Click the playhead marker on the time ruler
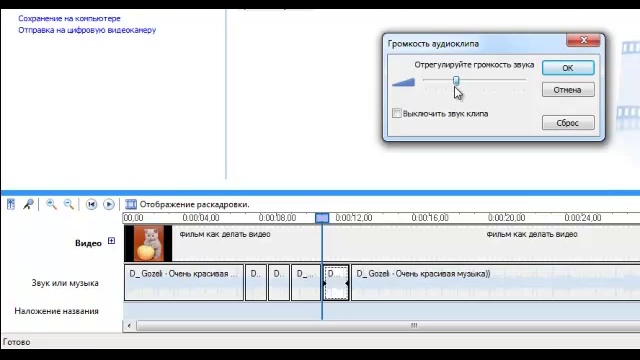 pos(322,218)
